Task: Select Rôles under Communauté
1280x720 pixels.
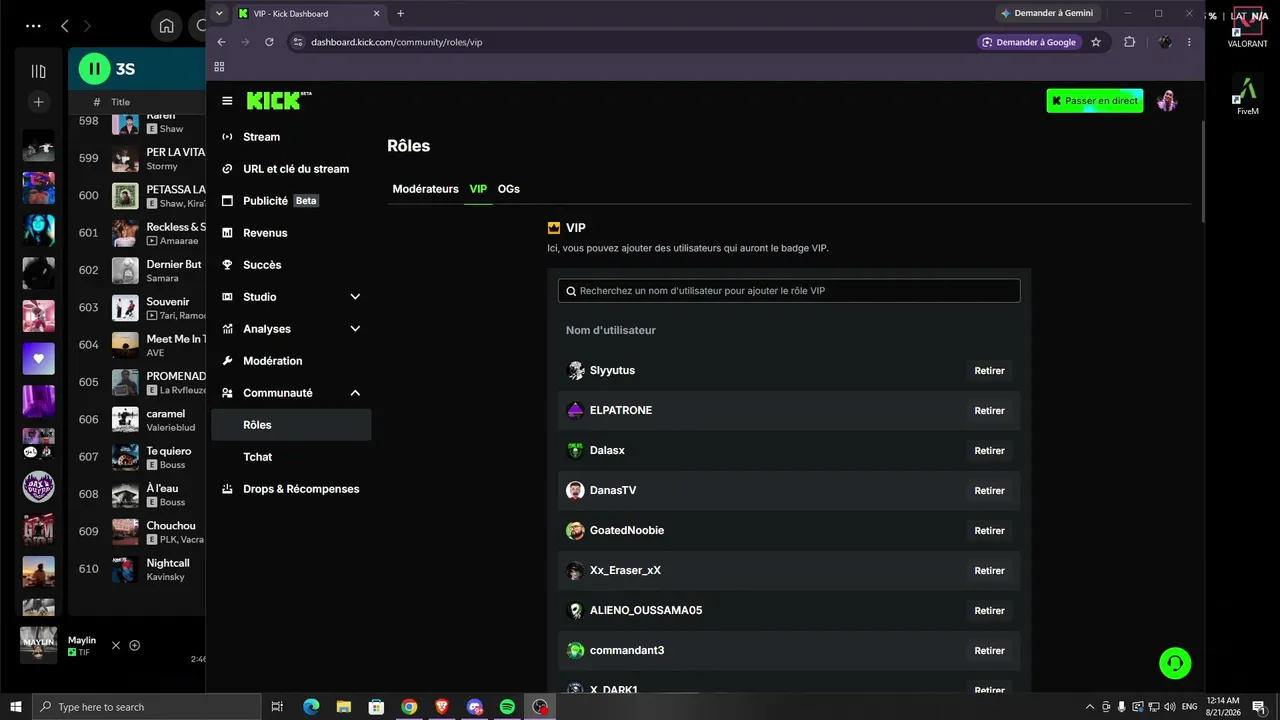Action: pyautogui.click(x=291, y=425)
